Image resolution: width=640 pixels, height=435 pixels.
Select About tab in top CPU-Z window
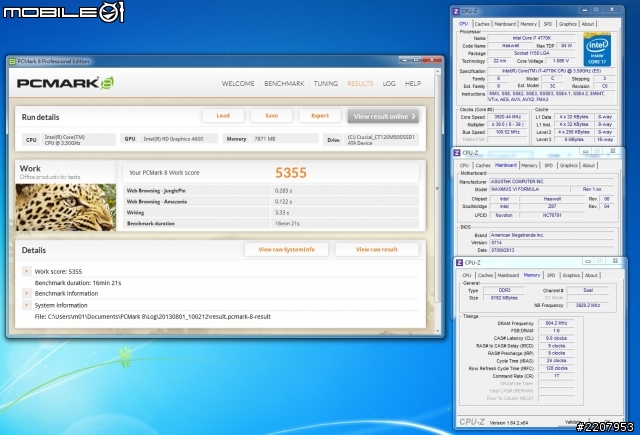pos(588,24)
